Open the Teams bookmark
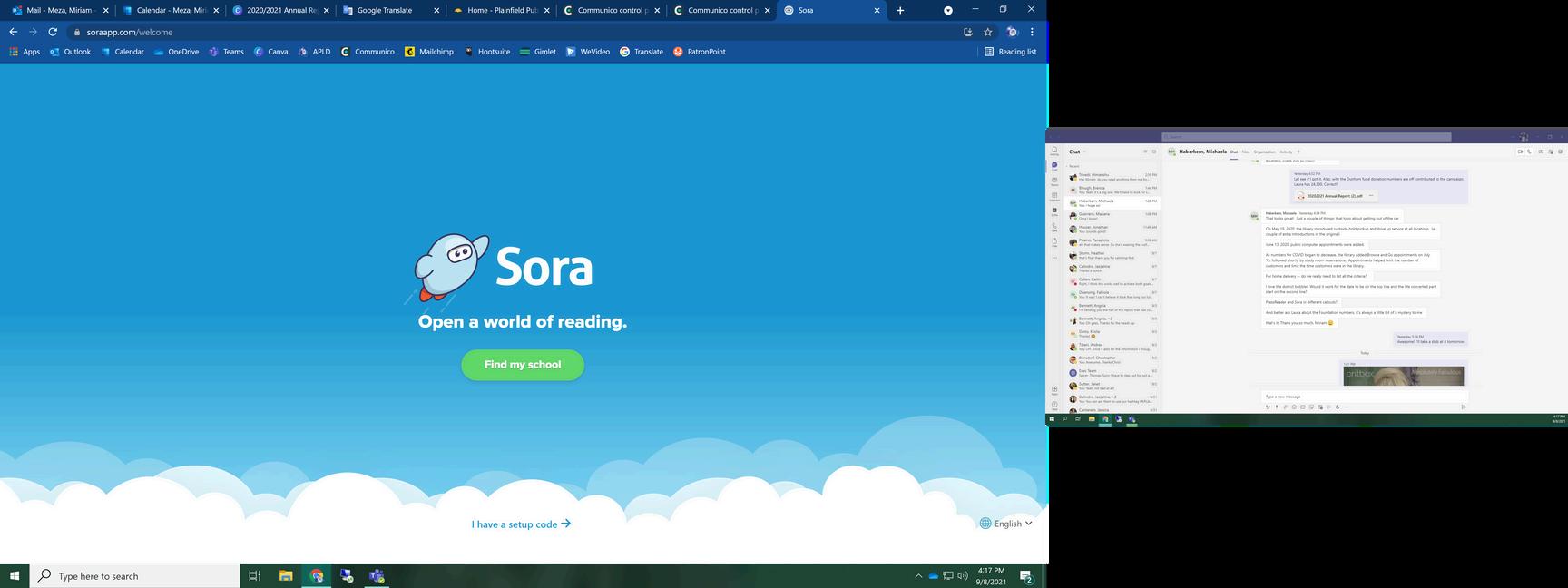Screen dimensions: 1568x588 click(x=226, y=52)
